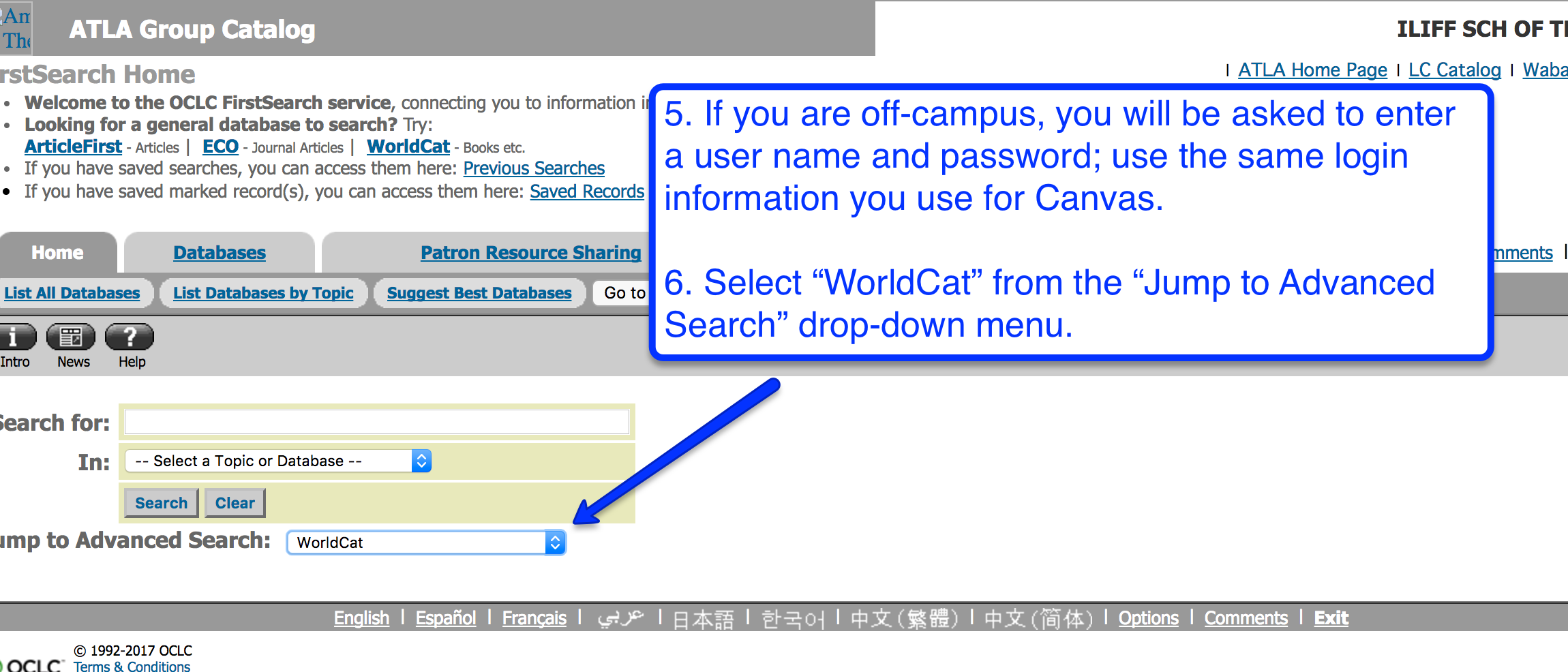
Task: Open the News icon
Action: [71, 337]
